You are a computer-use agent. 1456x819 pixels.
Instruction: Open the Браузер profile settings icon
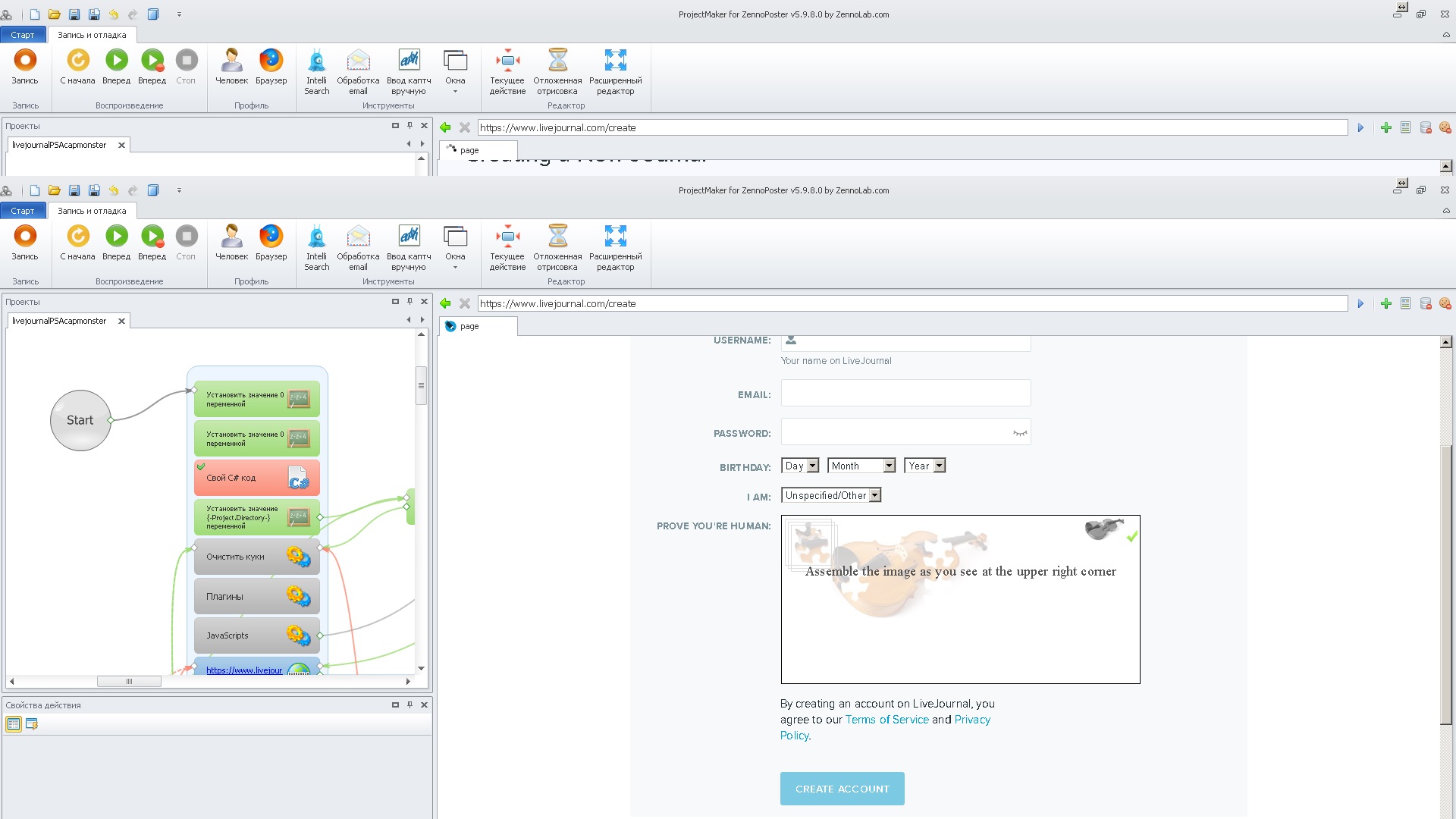pos(271,236)
